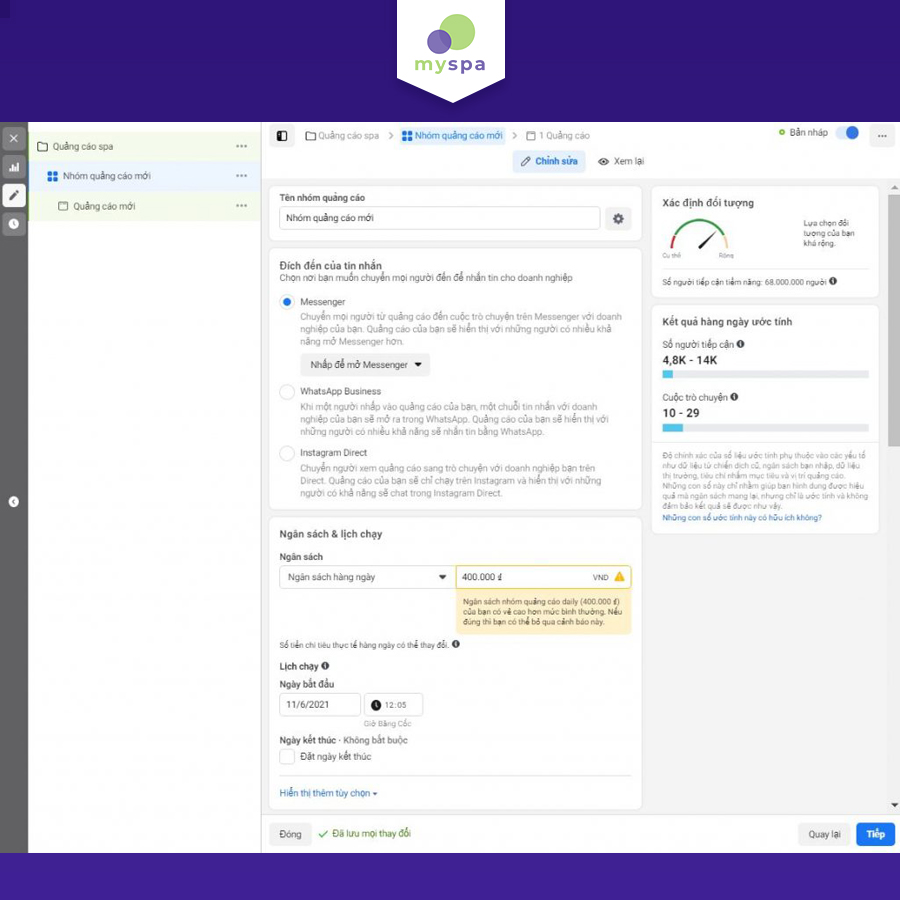Image resolution: width=900 pixels, height=900 pixels.
Task: Select the Messenger radio option
Action: click(287, 302)
